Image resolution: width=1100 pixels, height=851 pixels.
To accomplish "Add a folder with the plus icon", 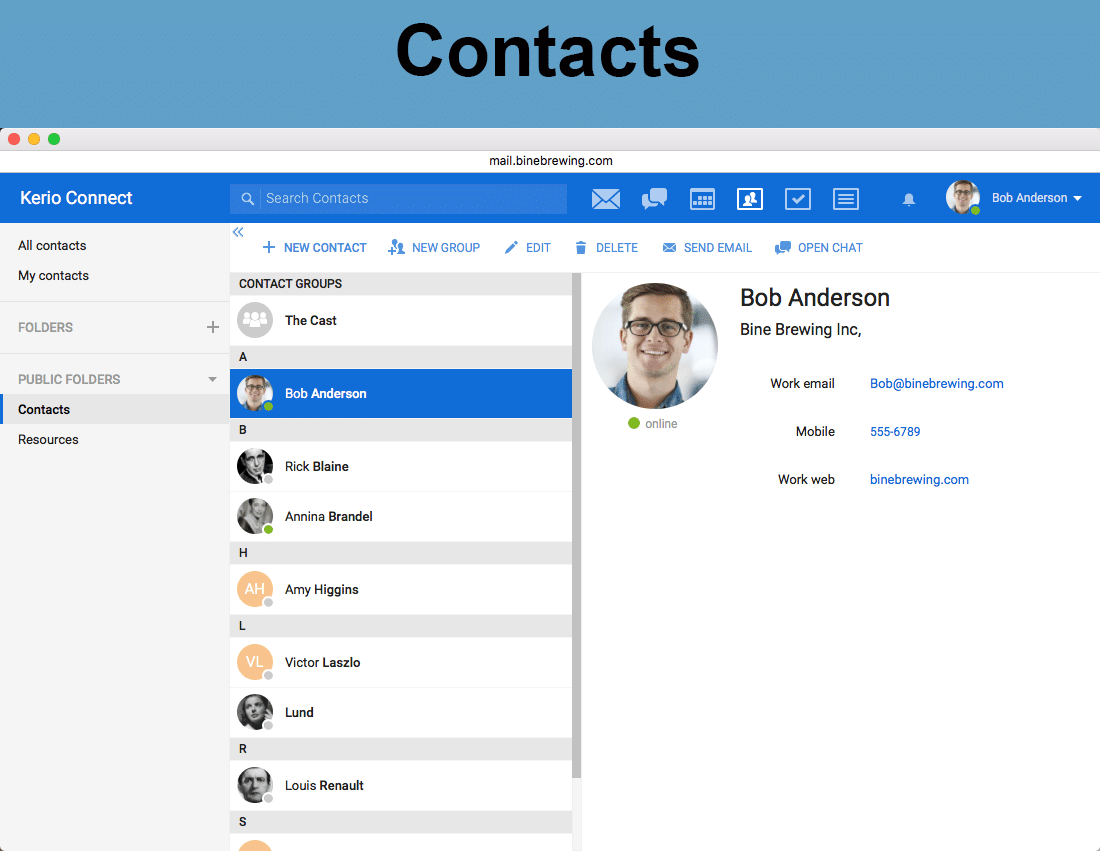I will (x=213, y=327).
